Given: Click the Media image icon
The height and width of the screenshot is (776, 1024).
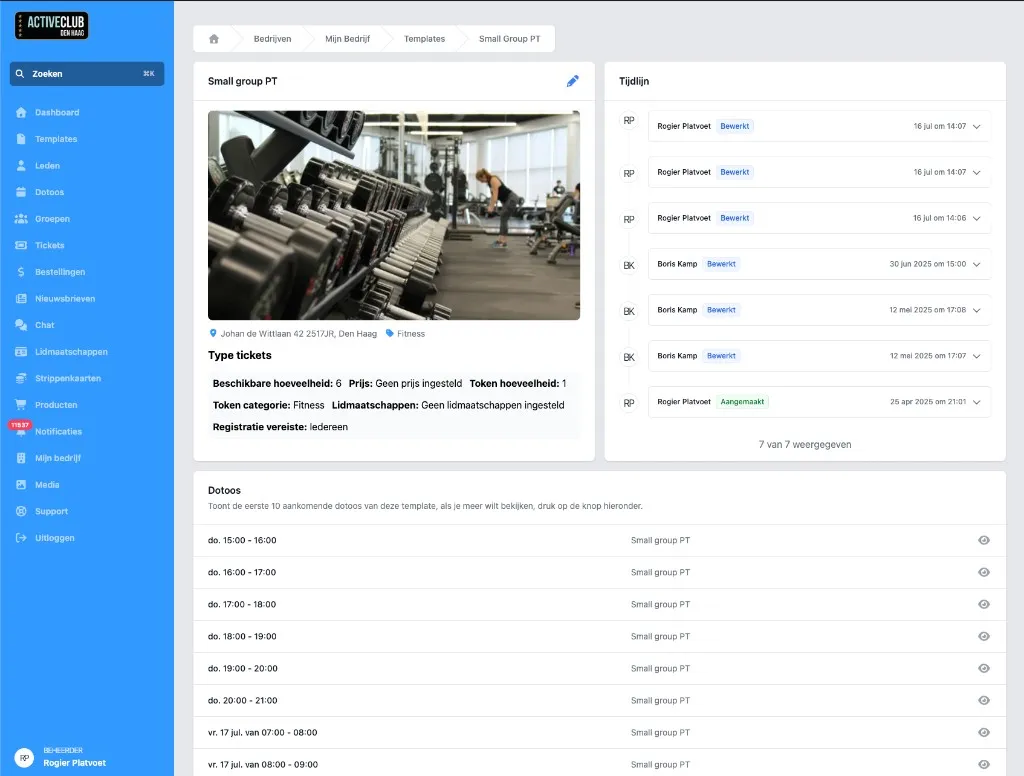Looking at the screenshot, I should coord(21,485).
